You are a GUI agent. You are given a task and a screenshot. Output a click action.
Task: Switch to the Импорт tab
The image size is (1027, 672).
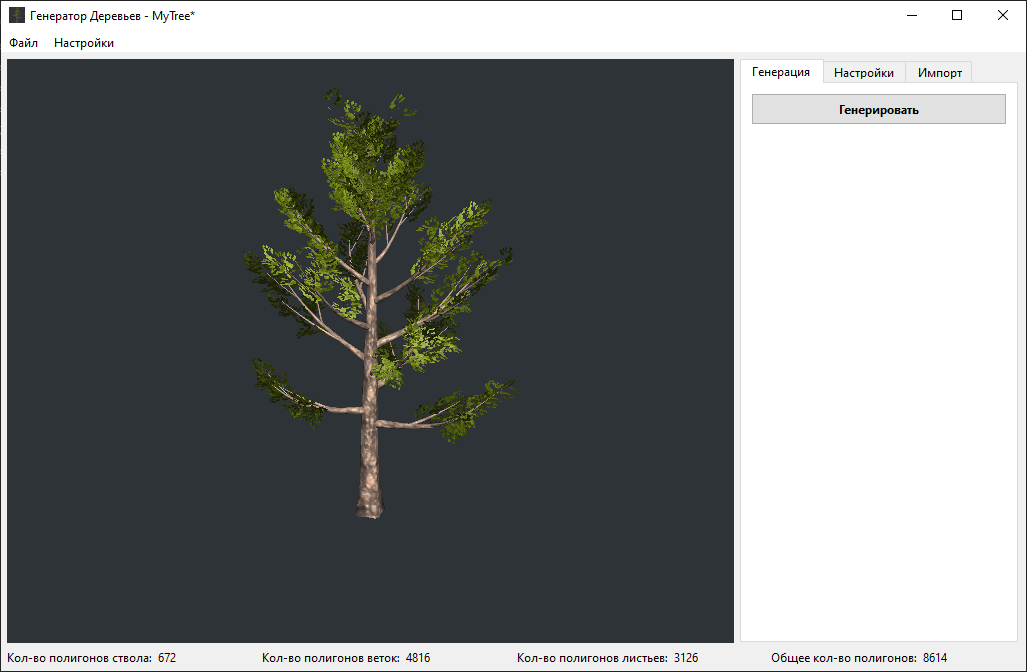939,73
